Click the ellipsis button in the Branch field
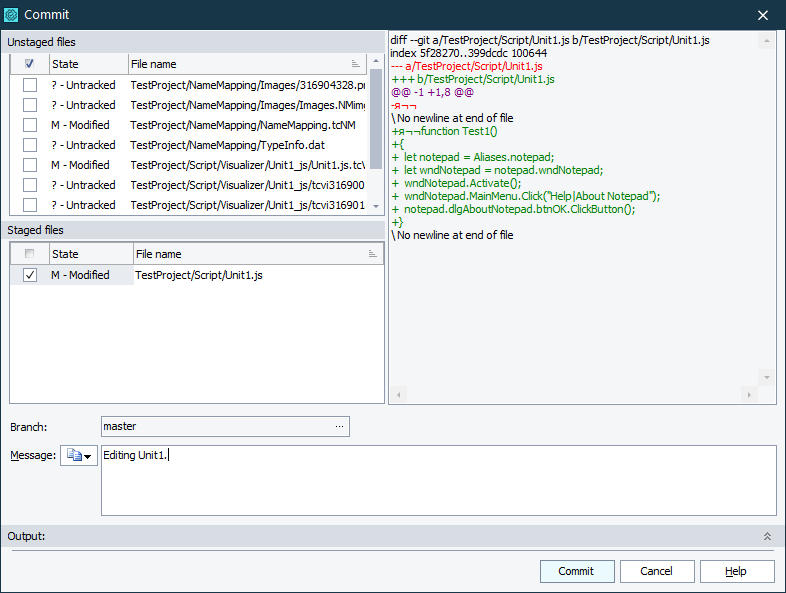 click(x=339, y=427)
